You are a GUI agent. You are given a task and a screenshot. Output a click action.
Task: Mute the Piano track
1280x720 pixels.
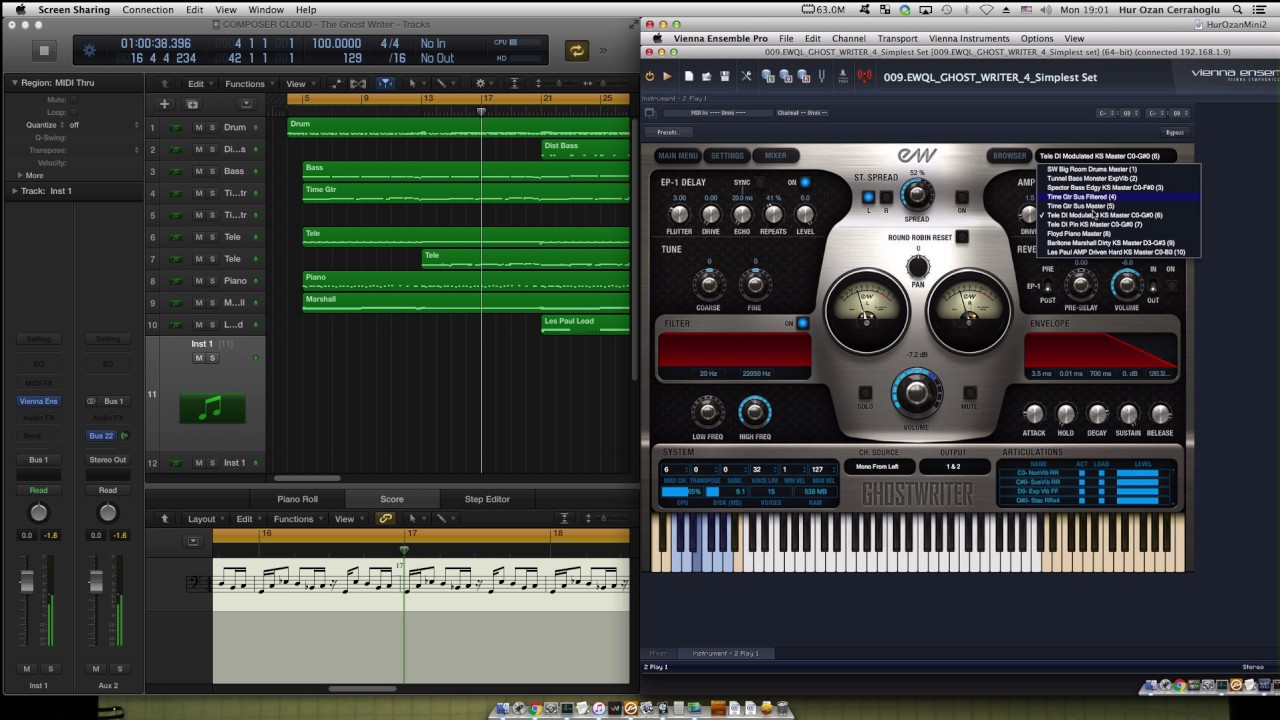tap(198, 281)
